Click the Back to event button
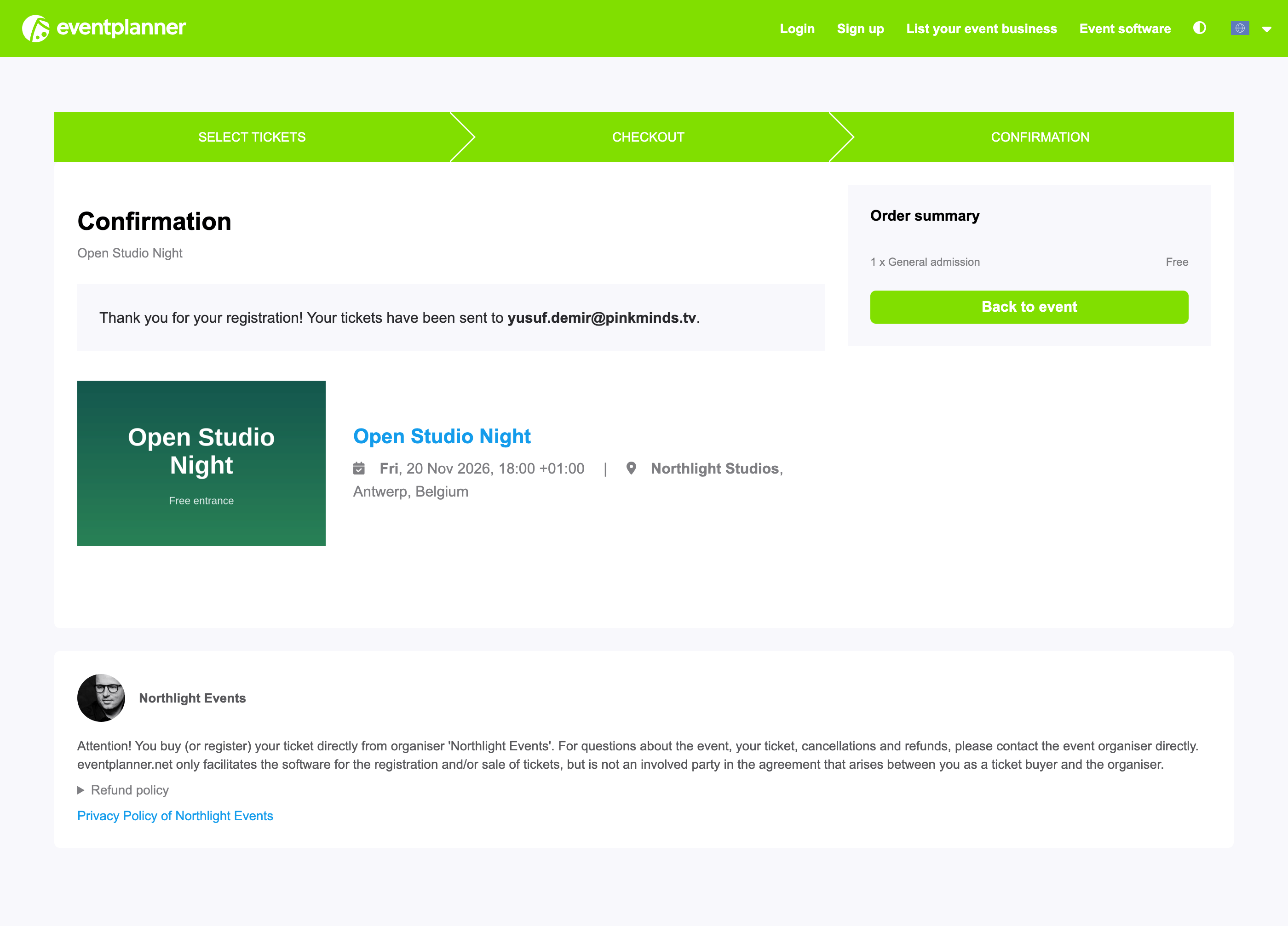 coord(1029,307)
